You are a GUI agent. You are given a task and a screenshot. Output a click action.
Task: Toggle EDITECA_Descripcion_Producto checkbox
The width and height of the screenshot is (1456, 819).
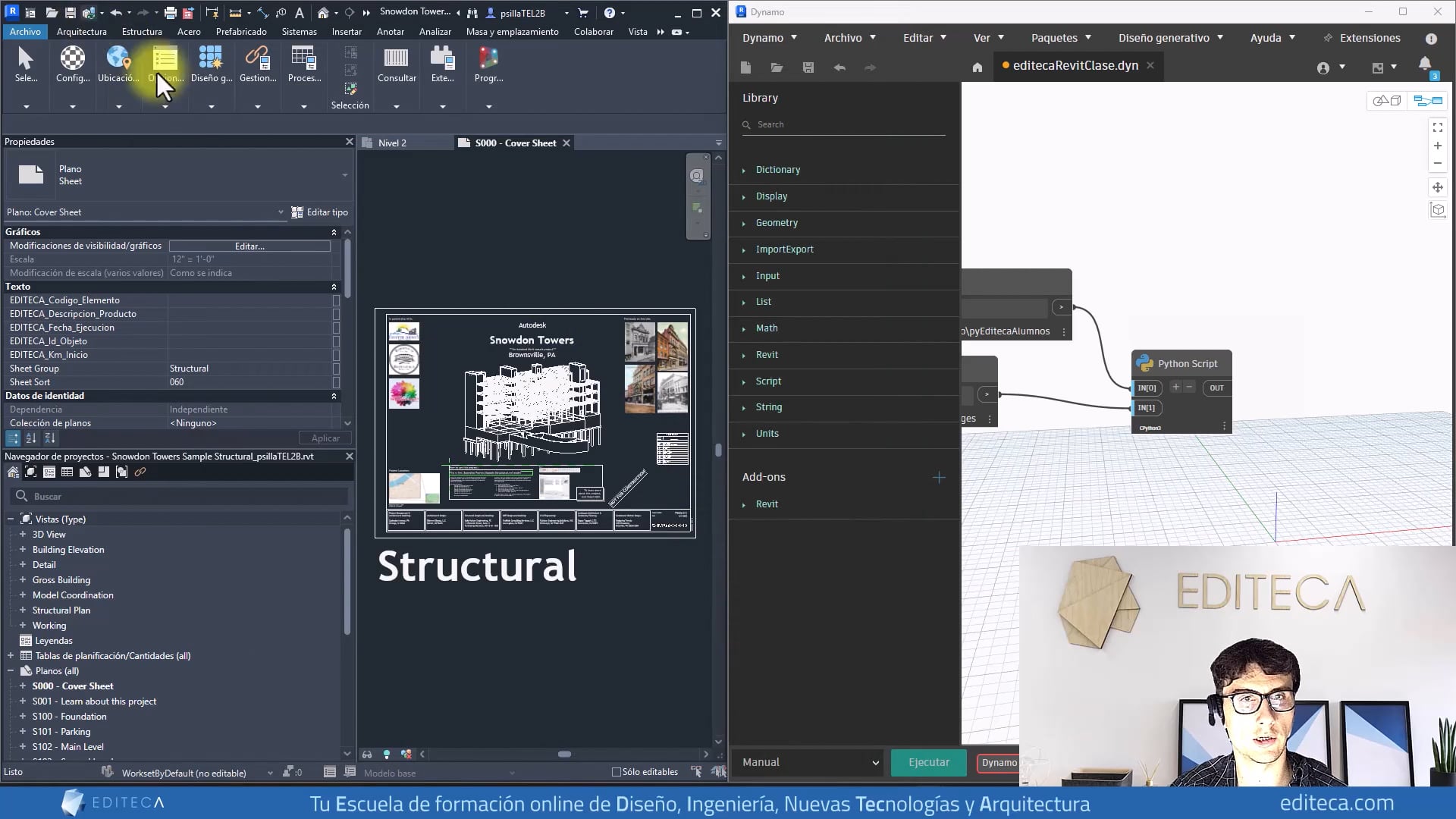click(x=336, y=314)
